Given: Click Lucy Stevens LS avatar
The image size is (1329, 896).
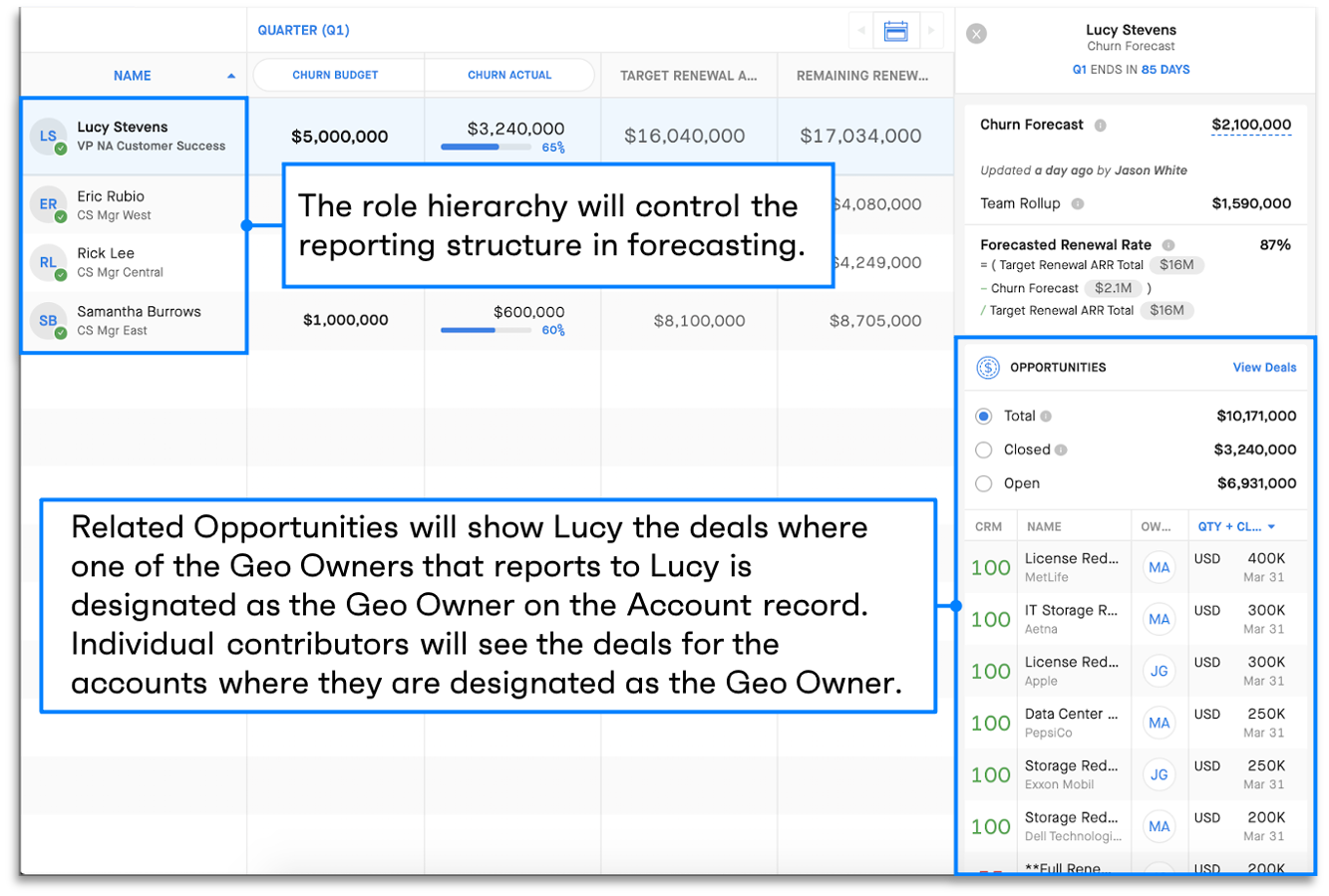Looking at the screenshot, I should 48,137.
